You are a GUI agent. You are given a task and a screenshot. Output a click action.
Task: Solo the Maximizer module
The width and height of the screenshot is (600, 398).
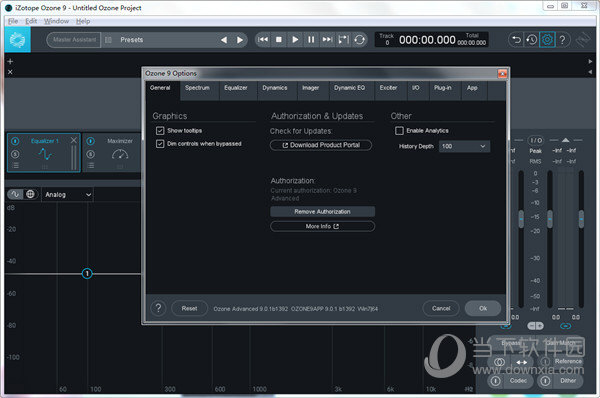pyautogui.click(x=91, y=154)
